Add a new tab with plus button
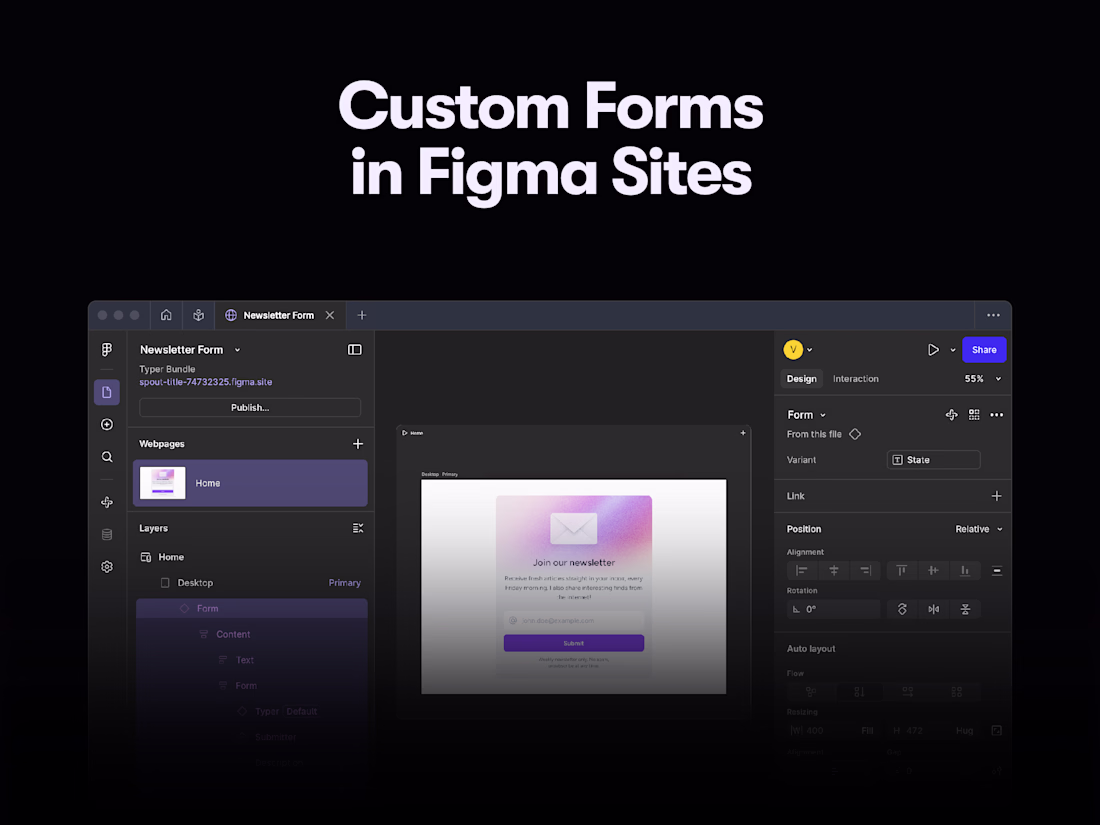 click(362, 316)
